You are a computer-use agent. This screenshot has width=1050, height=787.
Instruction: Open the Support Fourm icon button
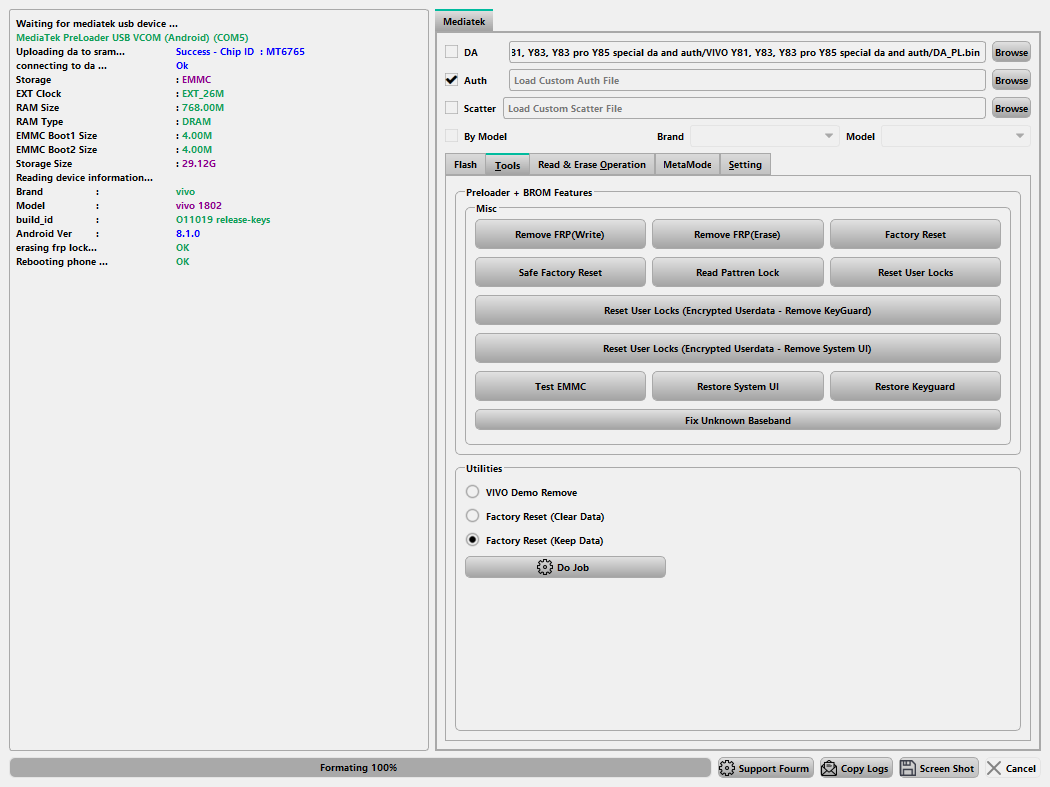[x=728, y=768]
